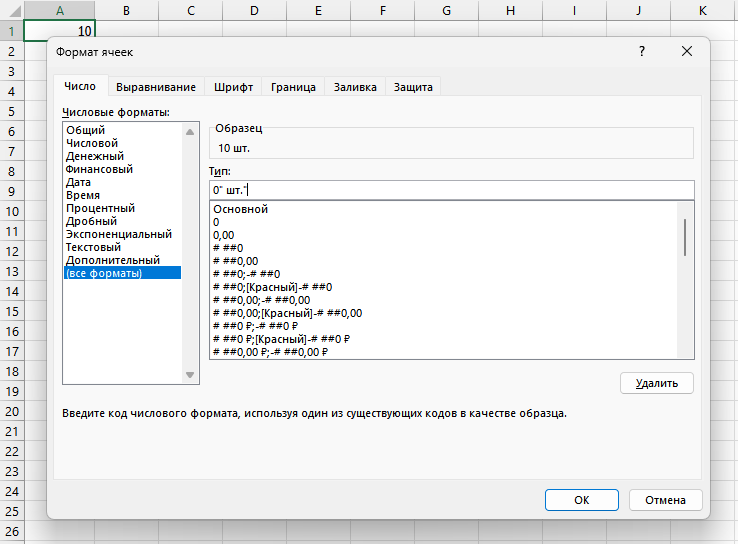Go to the Граница tab
This screenshot has width=738, height=544.
[x=293, y=87]
